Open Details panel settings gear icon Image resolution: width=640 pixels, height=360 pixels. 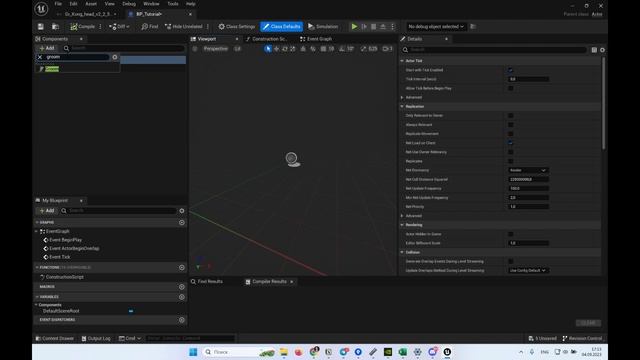click(602, 50)
